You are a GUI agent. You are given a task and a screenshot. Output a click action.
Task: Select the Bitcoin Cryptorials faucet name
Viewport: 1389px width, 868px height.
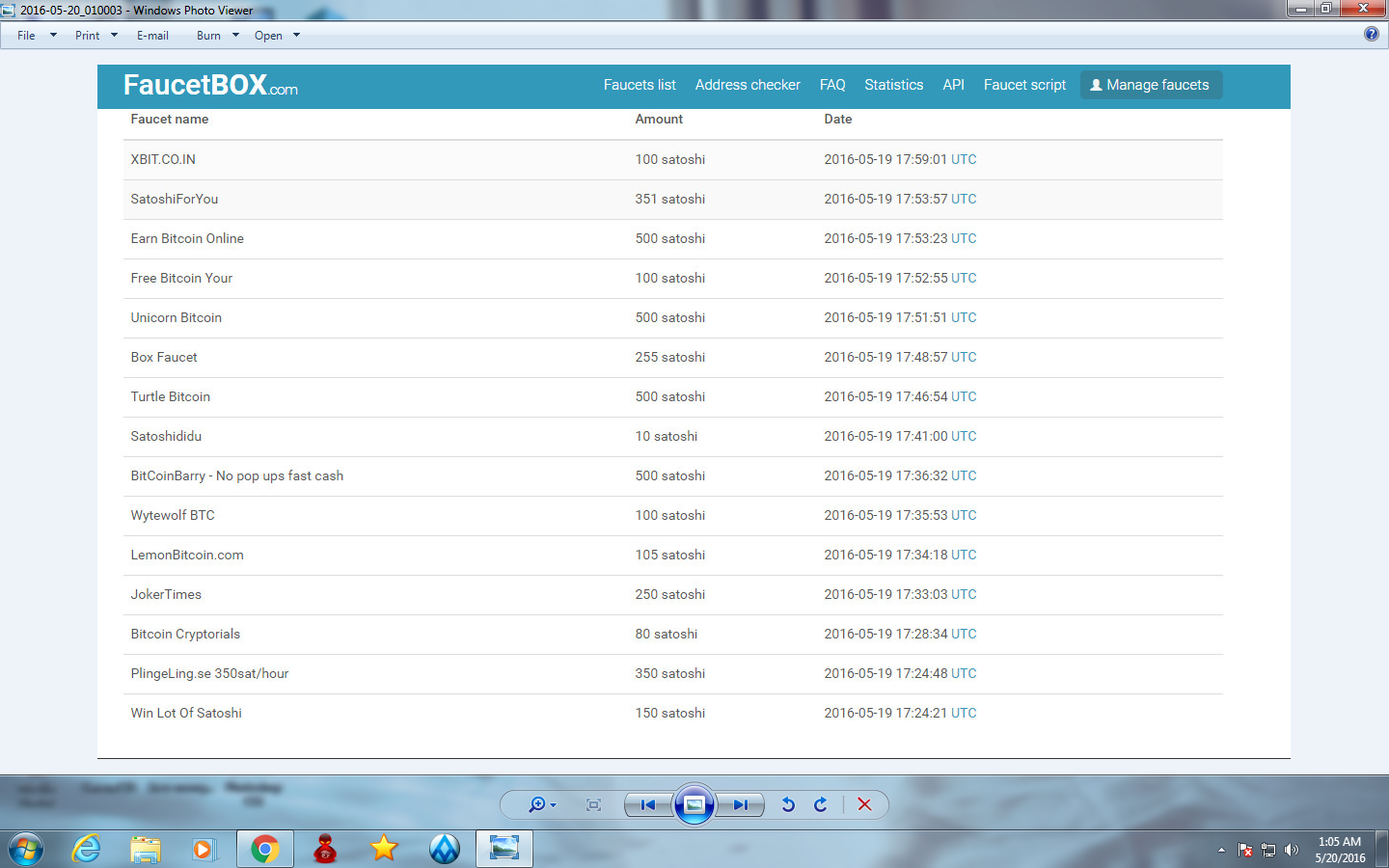[185, 634]
